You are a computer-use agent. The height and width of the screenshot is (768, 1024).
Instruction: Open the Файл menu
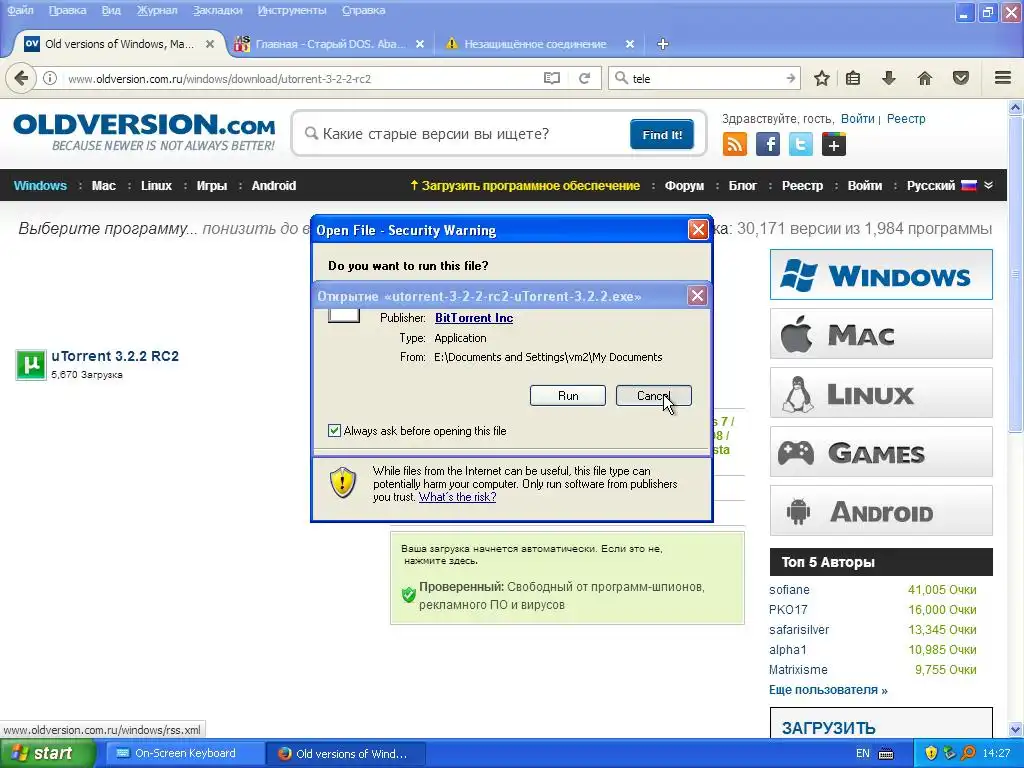point(20,10)
